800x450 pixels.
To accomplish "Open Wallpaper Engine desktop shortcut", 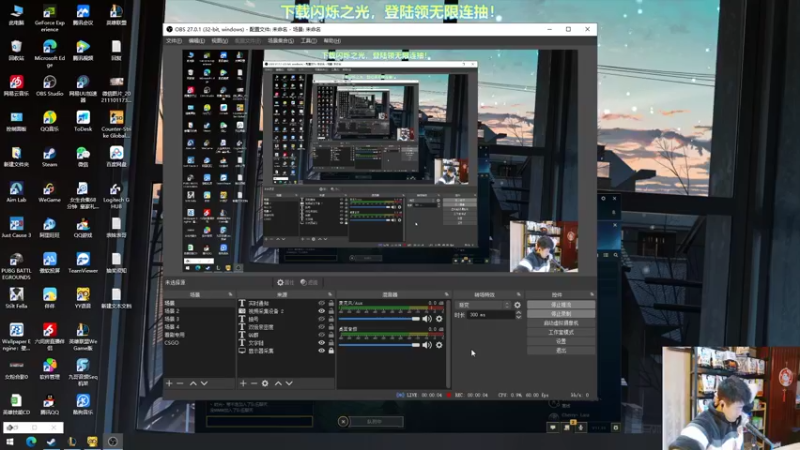I will tap(16, 336).
